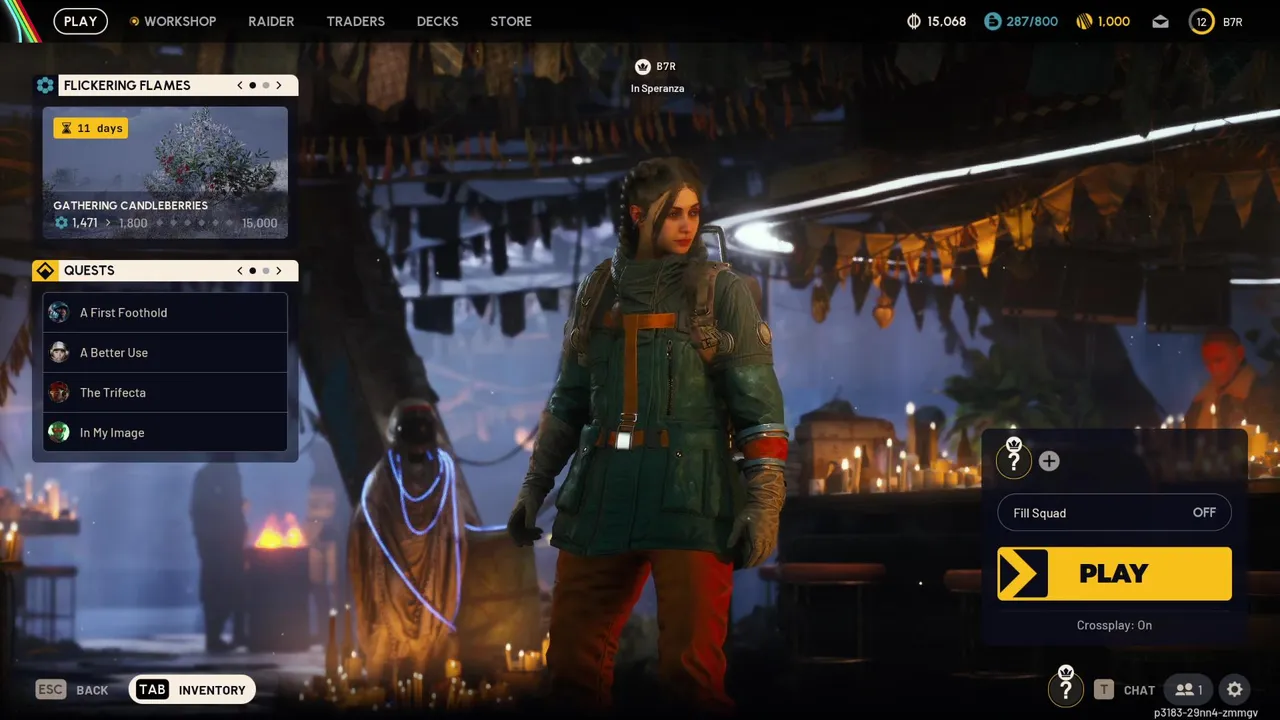Open INVENTORY with the TAB button
This screenshot has height=720, width=1280.
pos(192,689)
